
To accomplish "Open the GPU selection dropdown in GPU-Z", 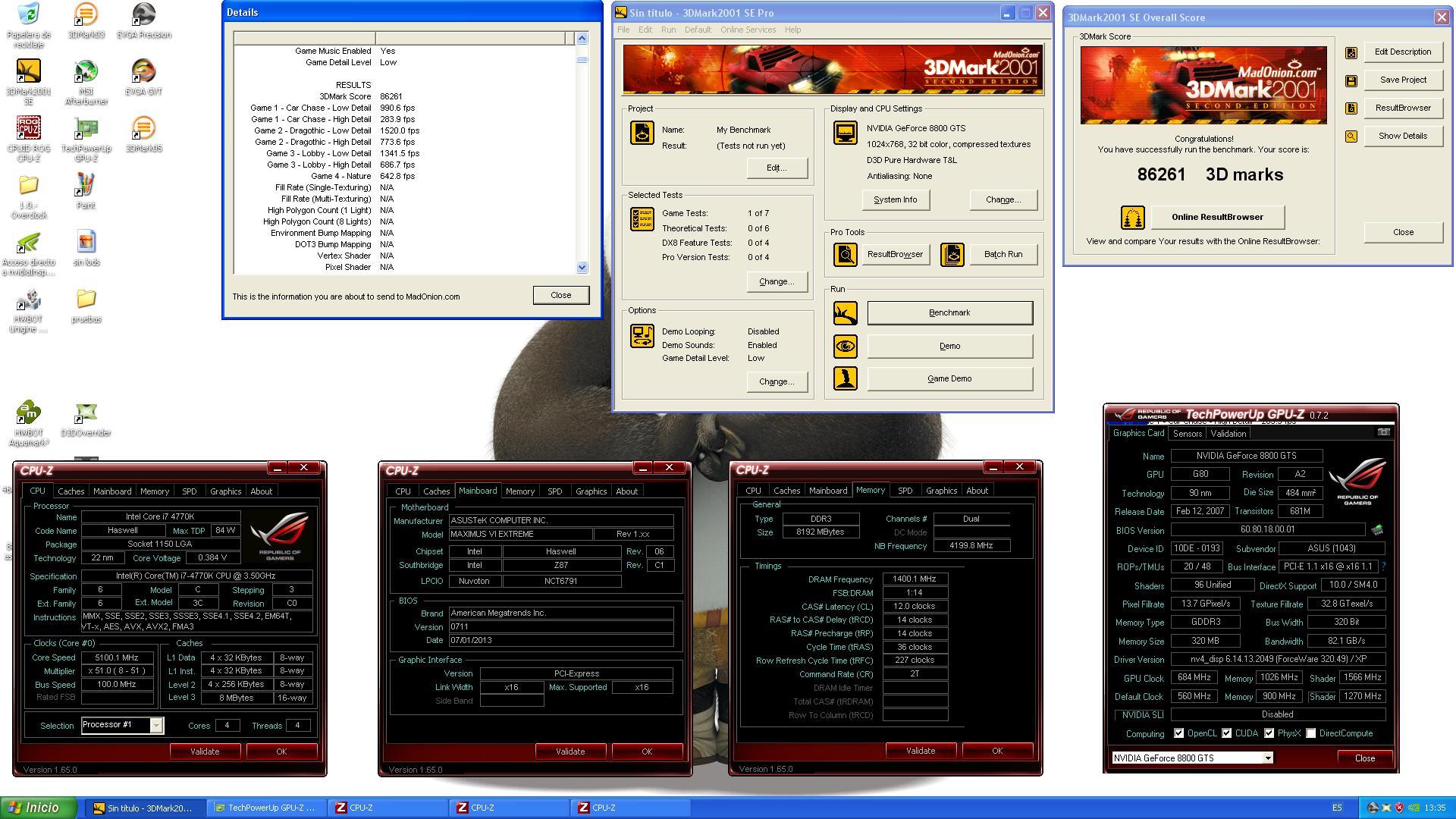I will [1267, 758].
